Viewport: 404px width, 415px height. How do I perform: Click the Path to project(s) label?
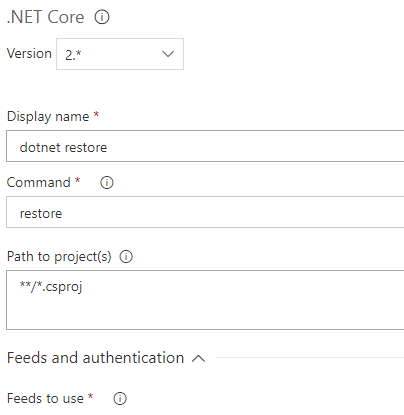(59, 257)
